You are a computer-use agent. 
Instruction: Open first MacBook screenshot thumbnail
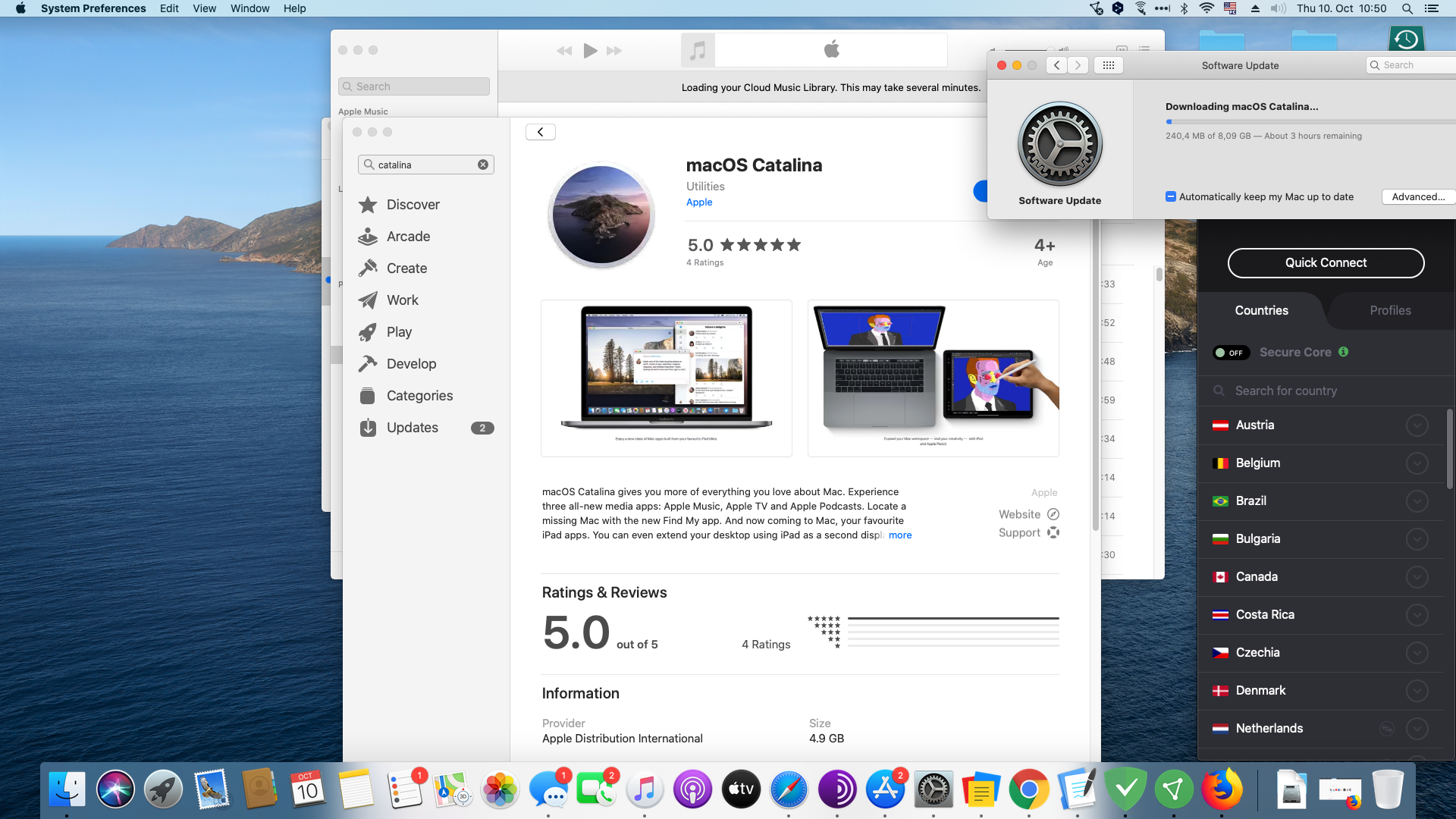point(666,378)
